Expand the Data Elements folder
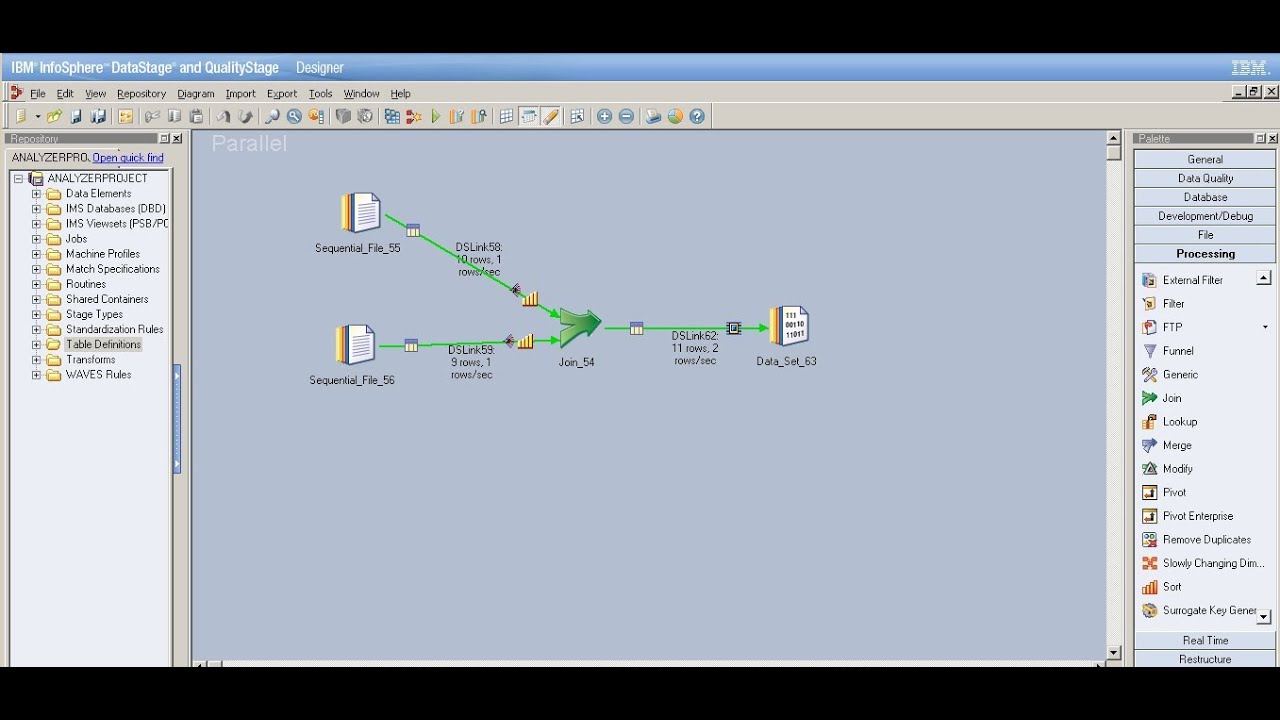This screenshot has height=720, width=1280. pos(36,194)
